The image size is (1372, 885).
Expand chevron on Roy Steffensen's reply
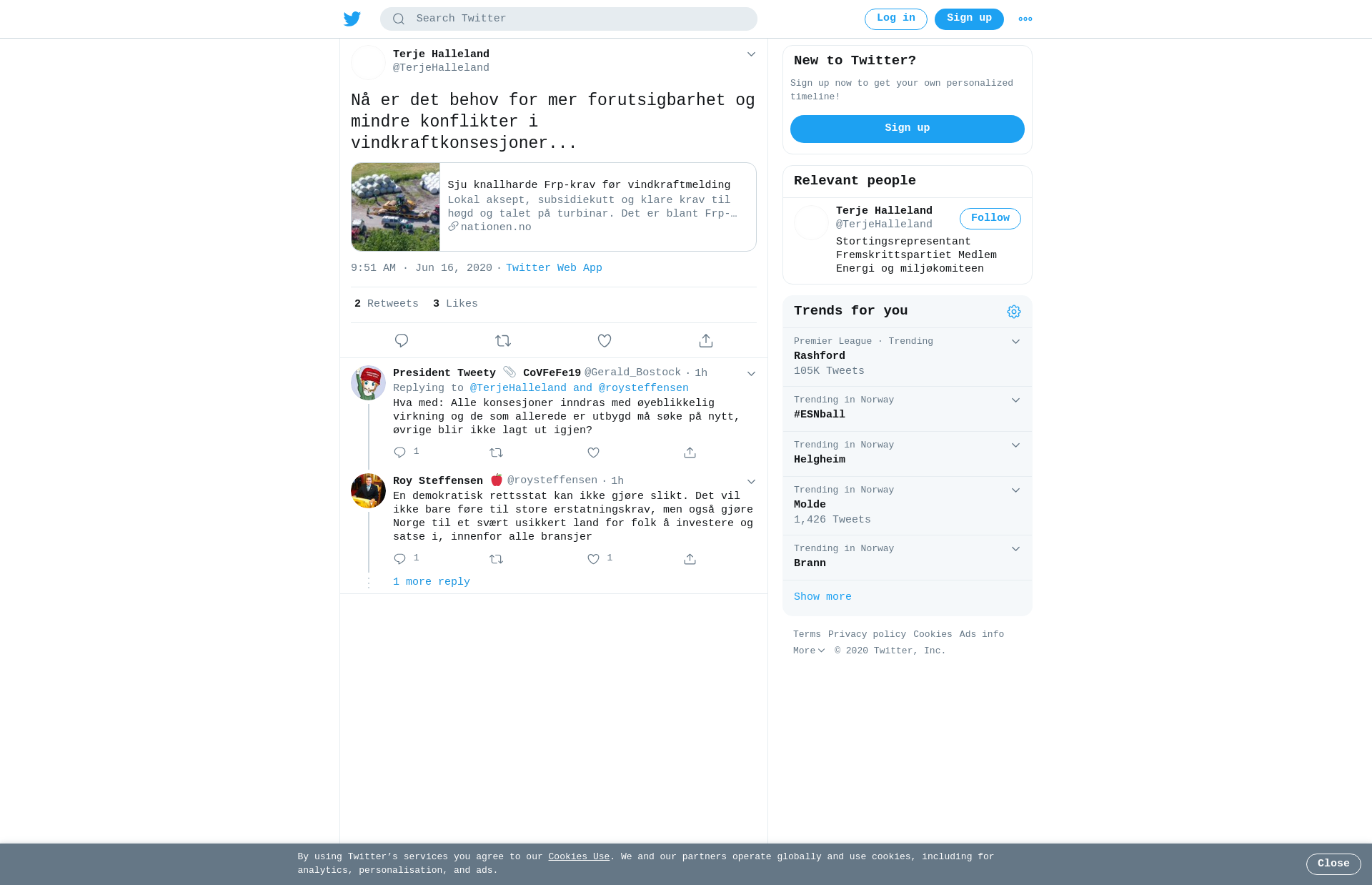[751, 482]
